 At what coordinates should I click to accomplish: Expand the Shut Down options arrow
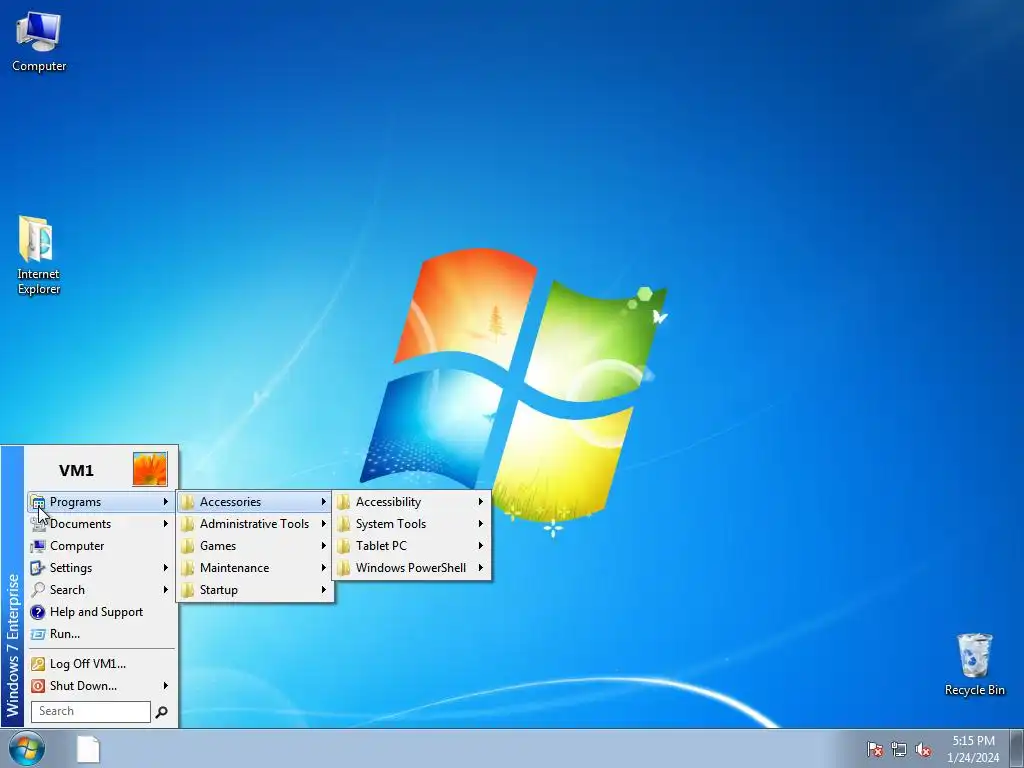(166, 686)
